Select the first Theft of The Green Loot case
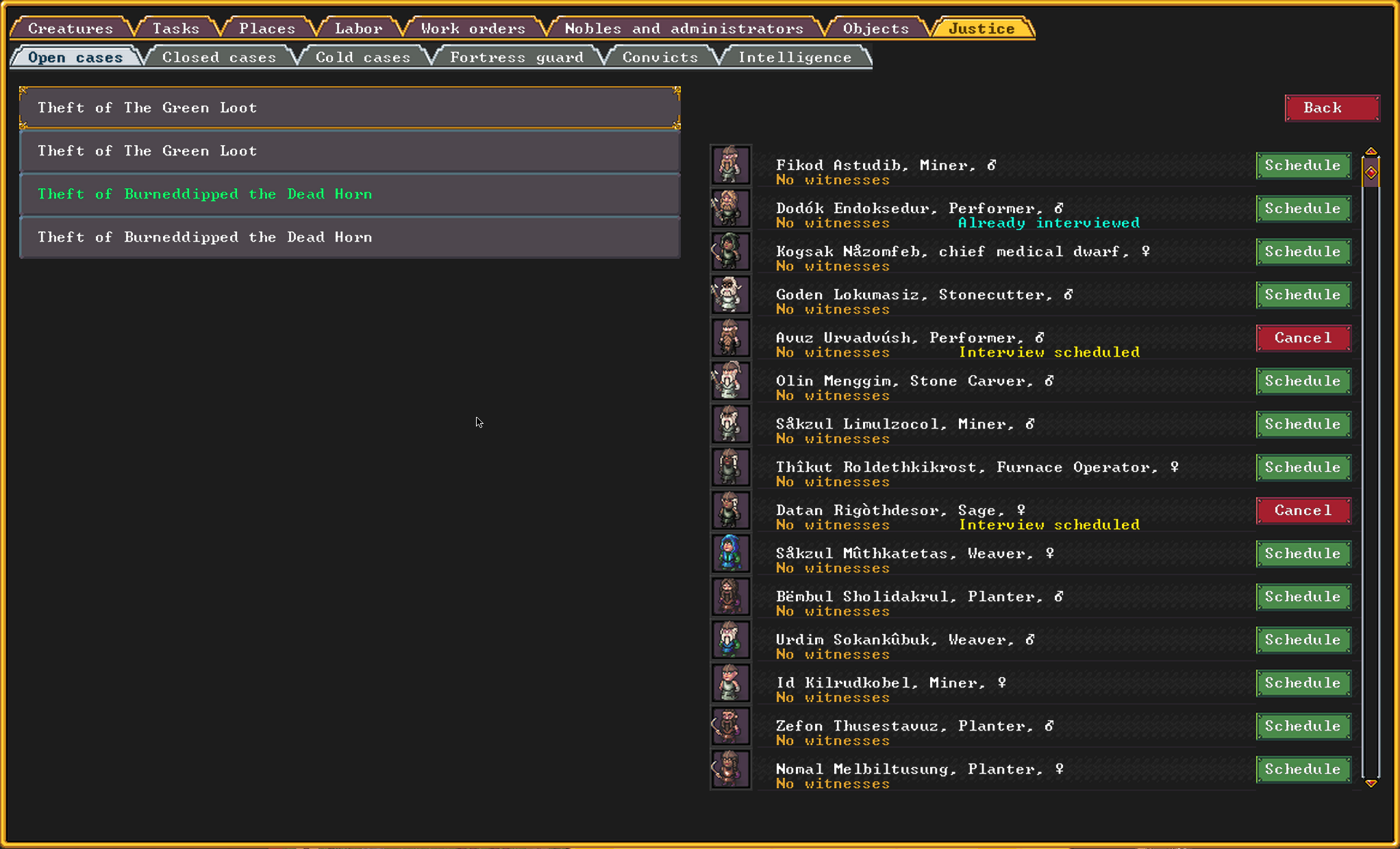Viewport: 1400px width, 849px height. pyautogui.click(x=349, y=107)
